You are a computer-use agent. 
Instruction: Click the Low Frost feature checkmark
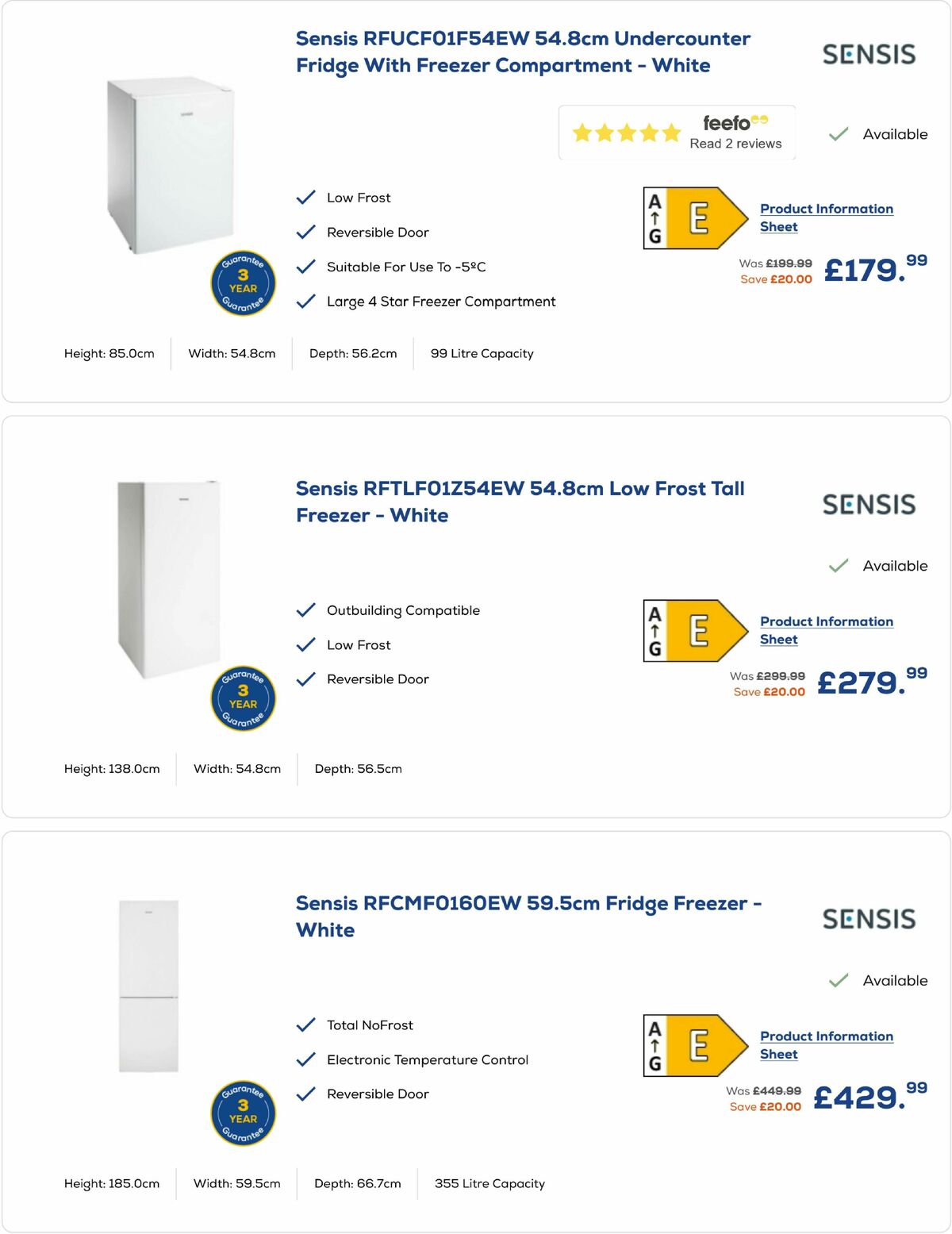[305, 196]
